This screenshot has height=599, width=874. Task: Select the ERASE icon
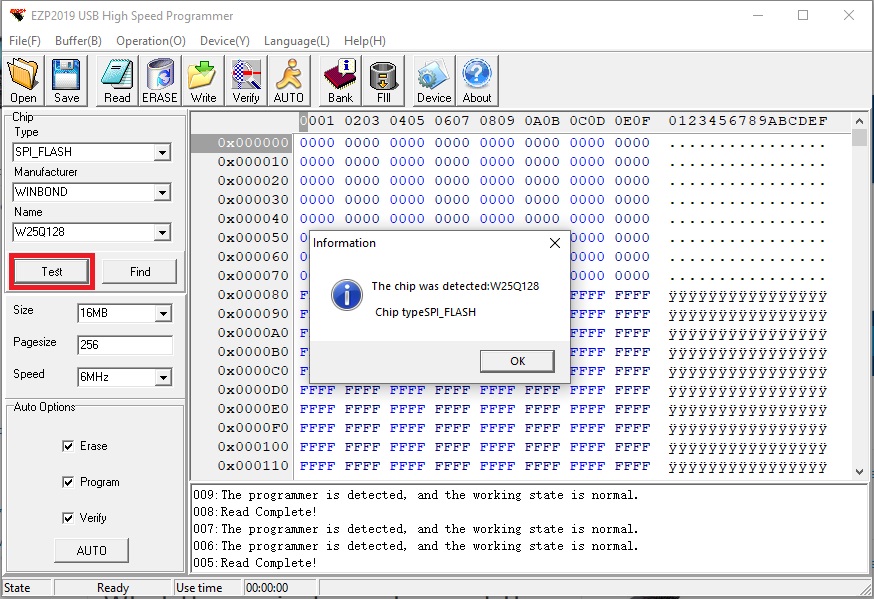tap(160, 80)
